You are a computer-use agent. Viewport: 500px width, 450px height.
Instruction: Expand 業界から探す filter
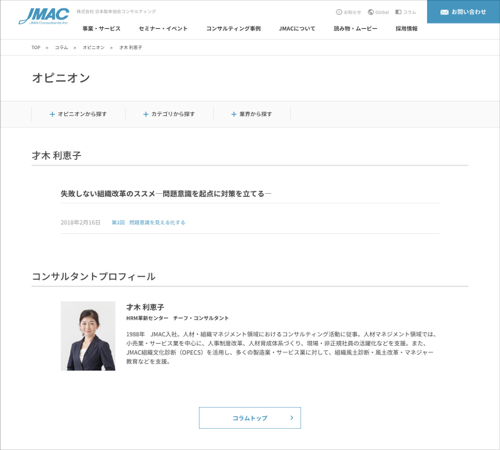(252, 114)
